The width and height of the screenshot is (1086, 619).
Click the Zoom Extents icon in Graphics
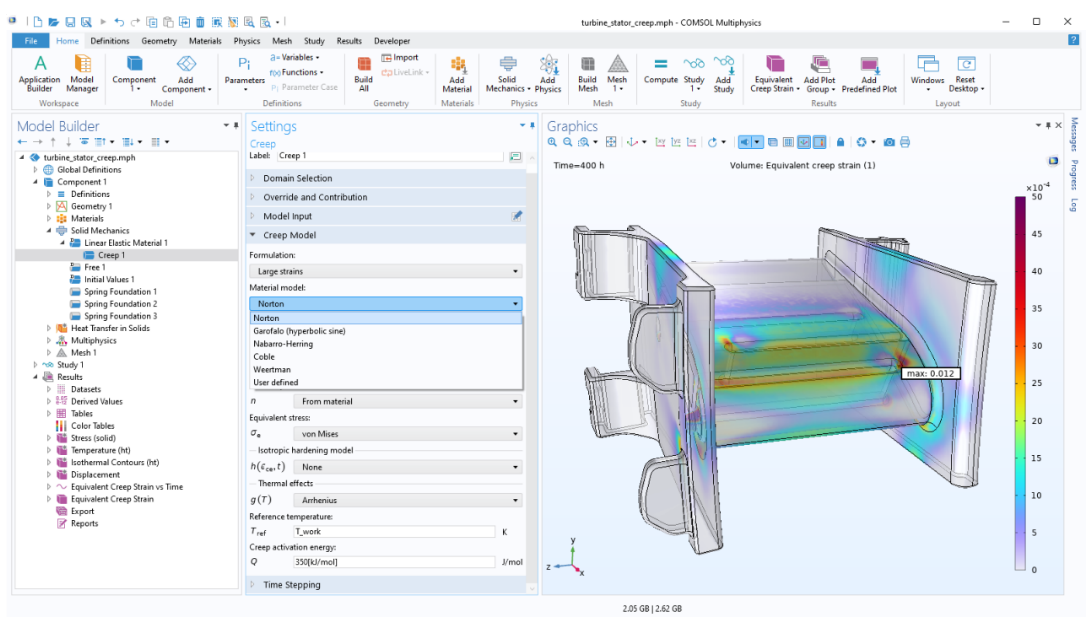(x=611, y=142)
